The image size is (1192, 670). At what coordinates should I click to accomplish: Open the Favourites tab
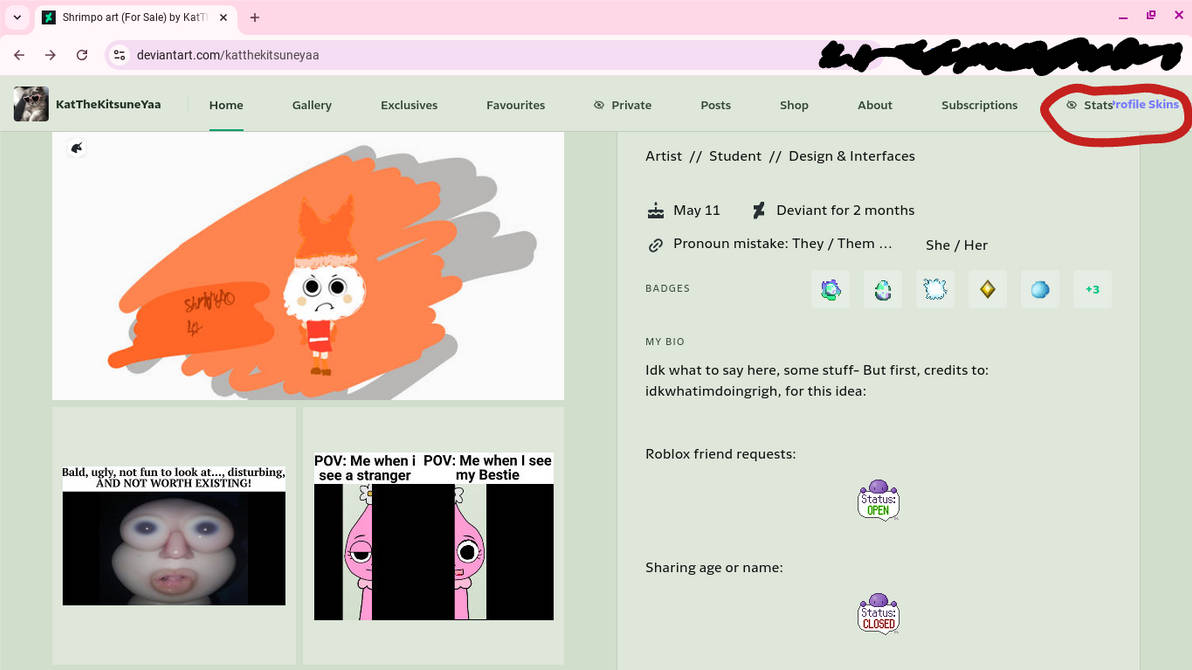(515, 105)
